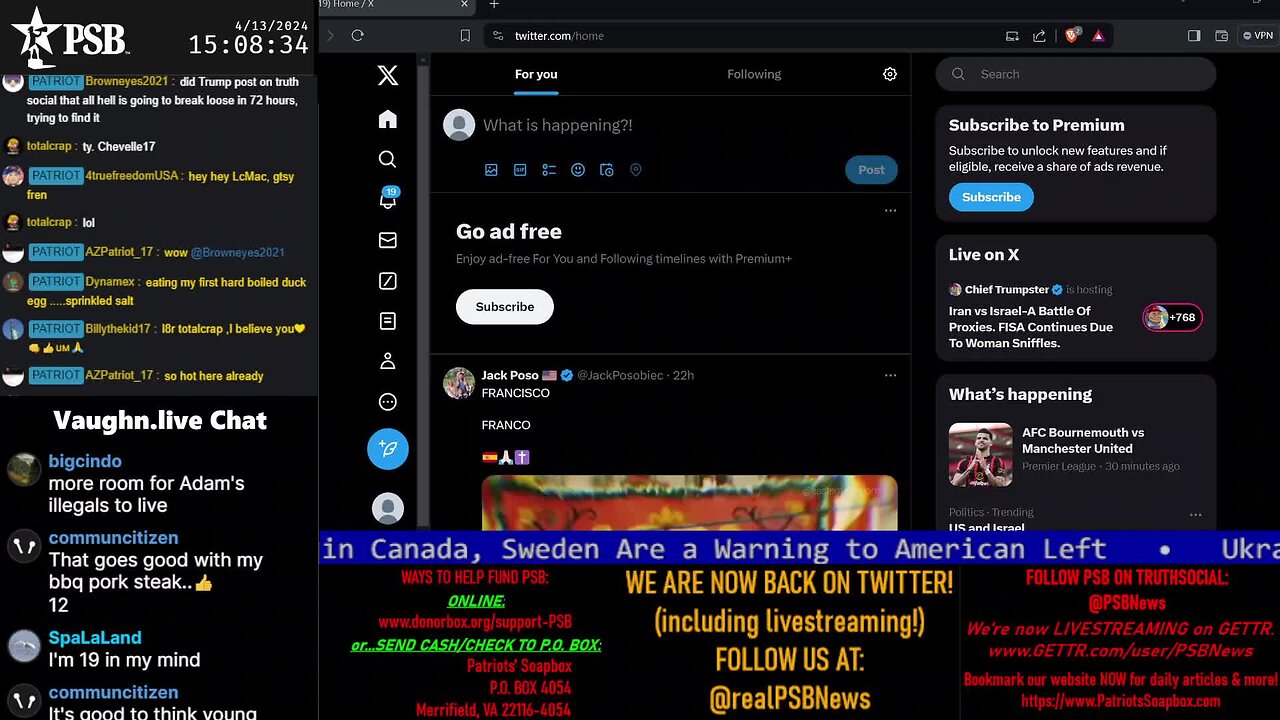Open Chief Trumpster live space title
1280x720 pixels.
tap(1031, 327)
